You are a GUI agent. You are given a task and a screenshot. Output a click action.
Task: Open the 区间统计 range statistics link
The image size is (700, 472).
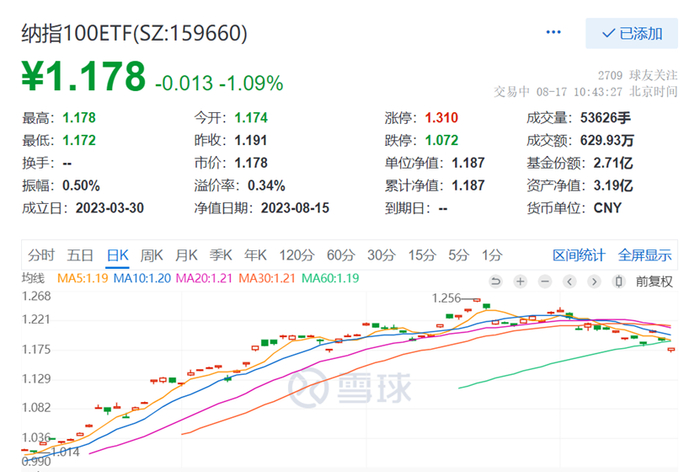(x=579, y=255)
